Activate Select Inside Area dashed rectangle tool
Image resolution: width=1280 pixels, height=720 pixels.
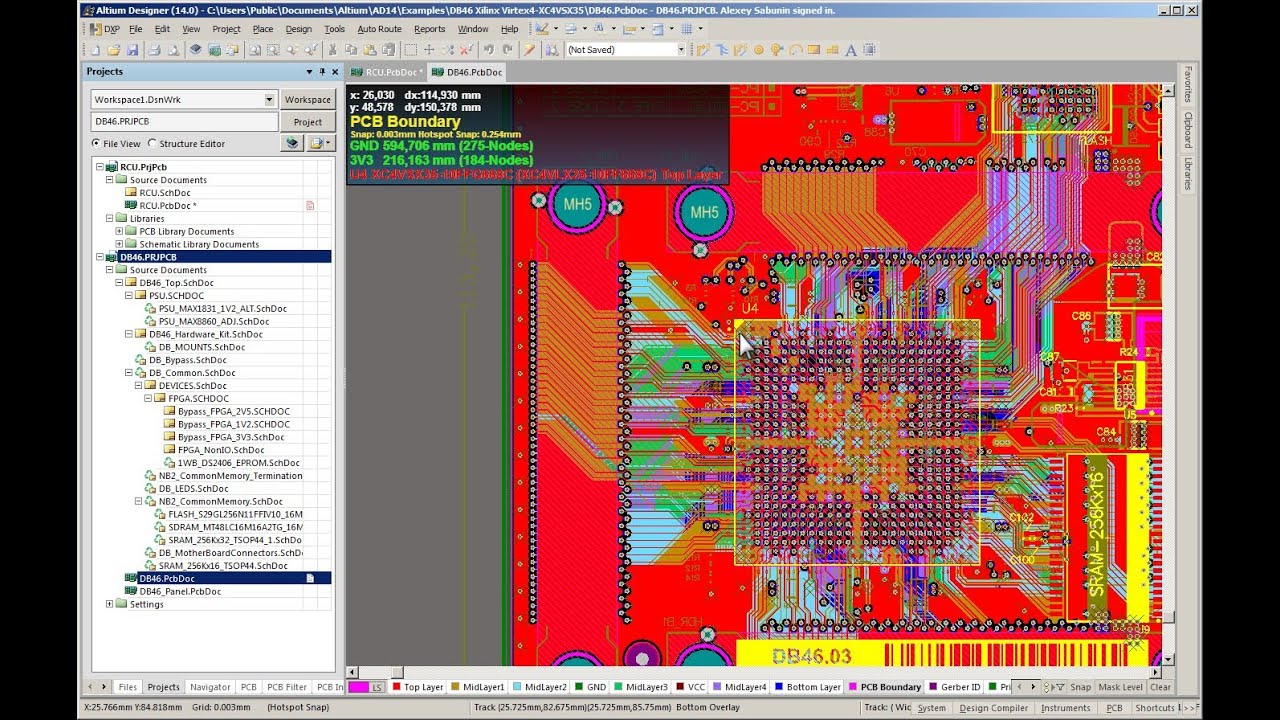410,50
